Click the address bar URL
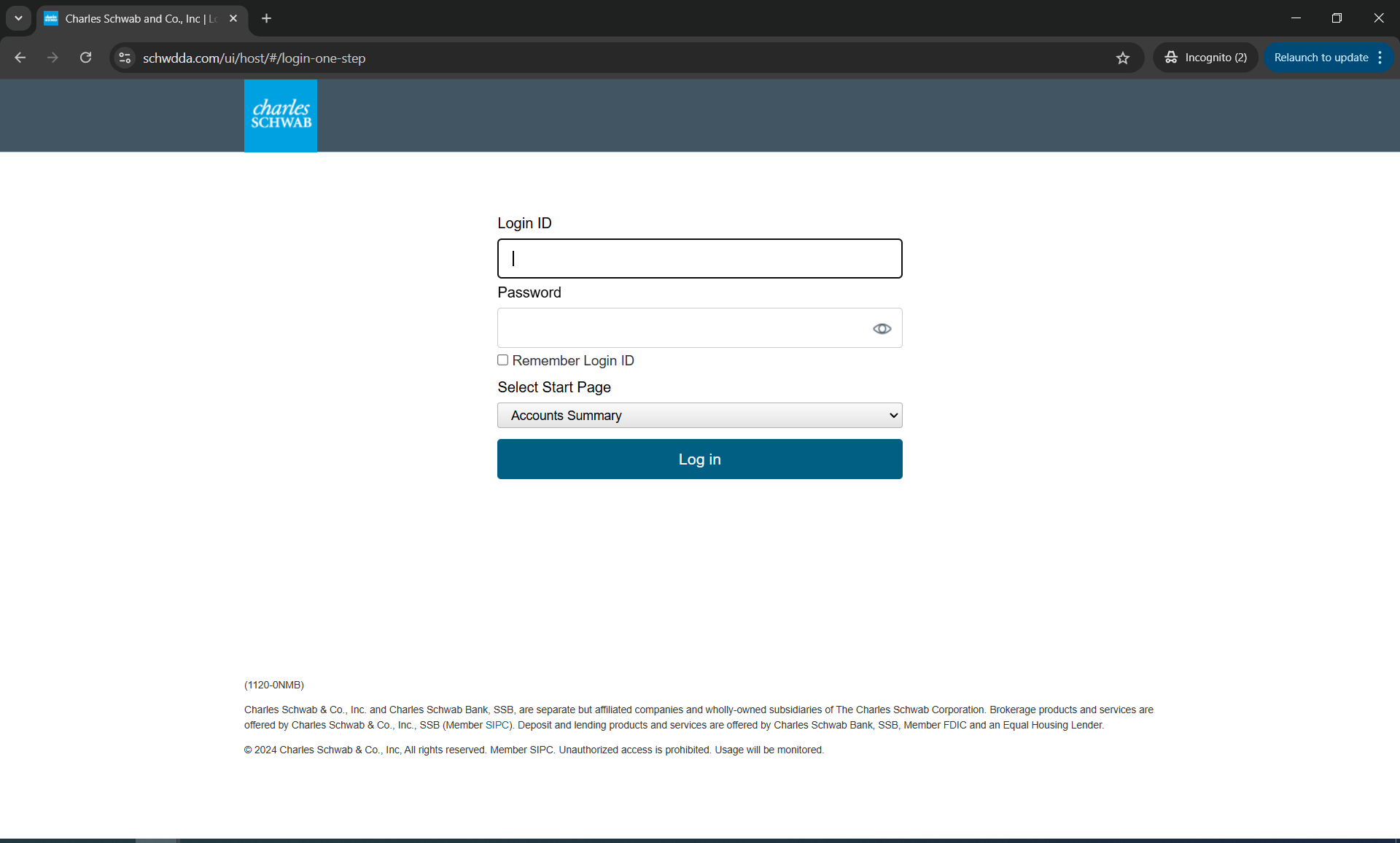This screenshot has width=1400, height=843. point(254,58)
